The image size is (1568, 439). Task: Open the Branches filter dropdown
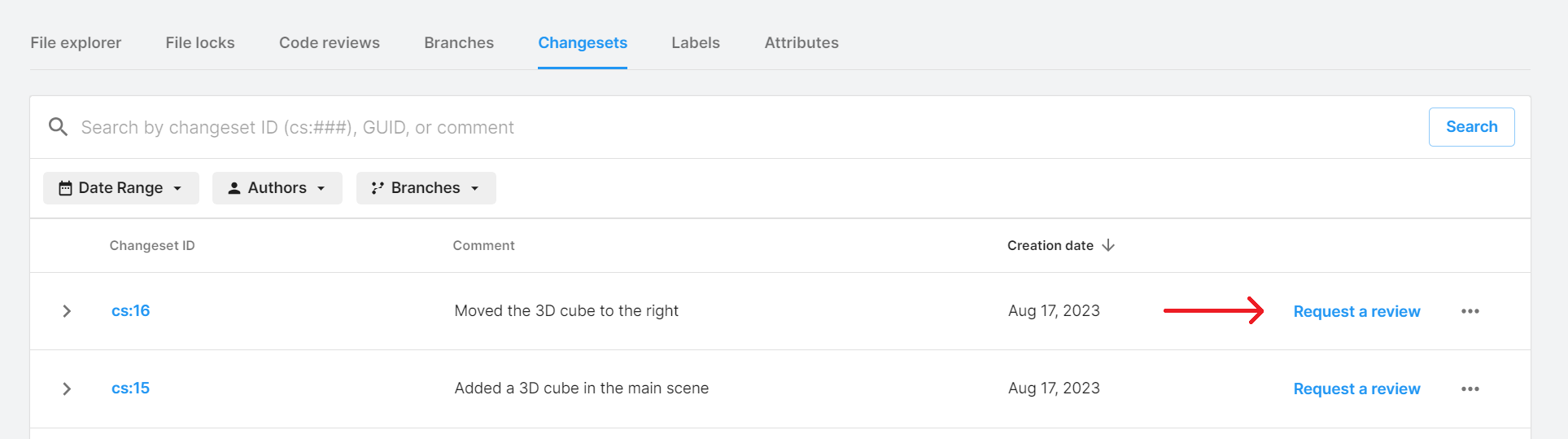click(x=426, y=188)
